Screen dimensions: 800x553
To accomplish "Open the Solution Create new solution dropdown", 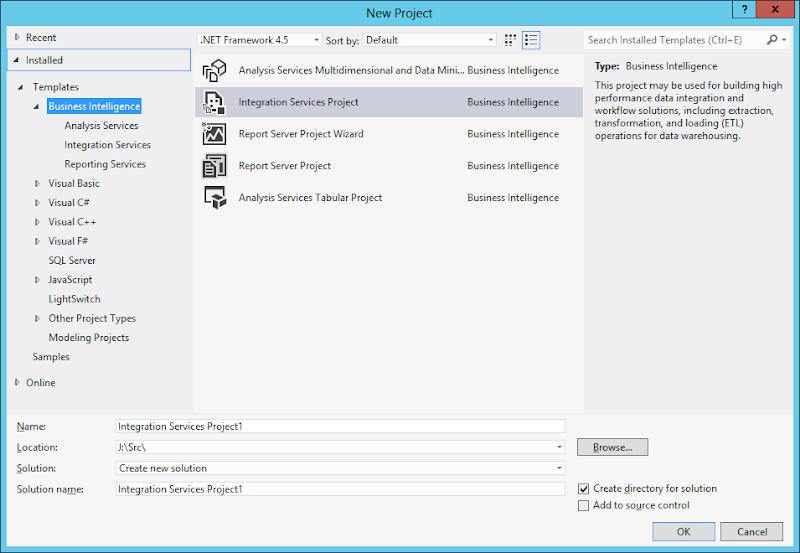I will click(560, 468).
